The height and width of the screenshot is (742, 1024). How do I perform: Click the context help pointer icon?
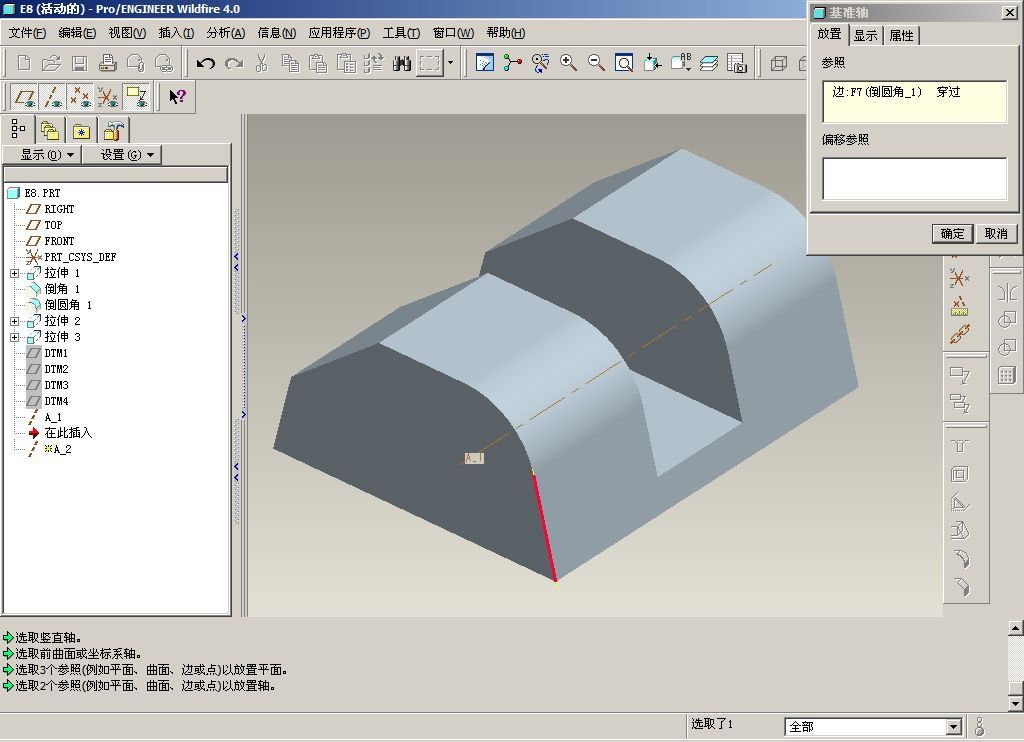(x=177, y=97)
